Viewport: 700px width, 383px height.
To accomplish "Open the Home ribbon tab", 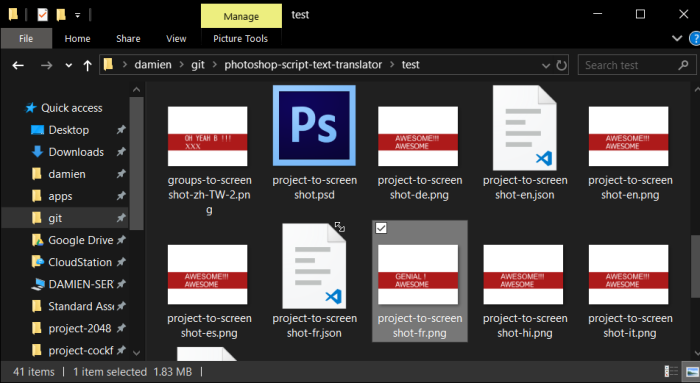I will [77, 38].
